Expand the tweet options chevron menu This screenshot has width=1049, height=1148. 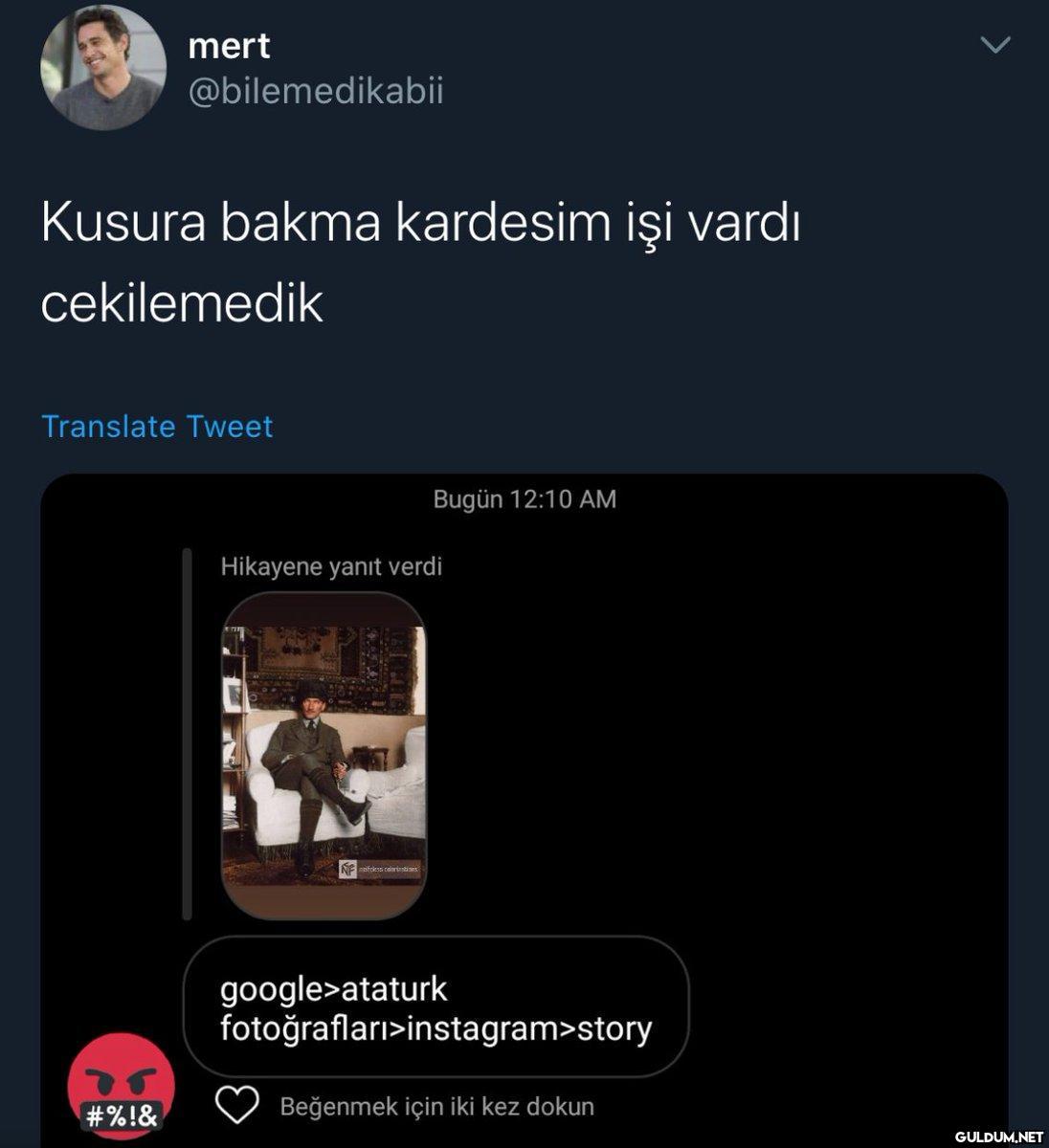pos(996,45)
